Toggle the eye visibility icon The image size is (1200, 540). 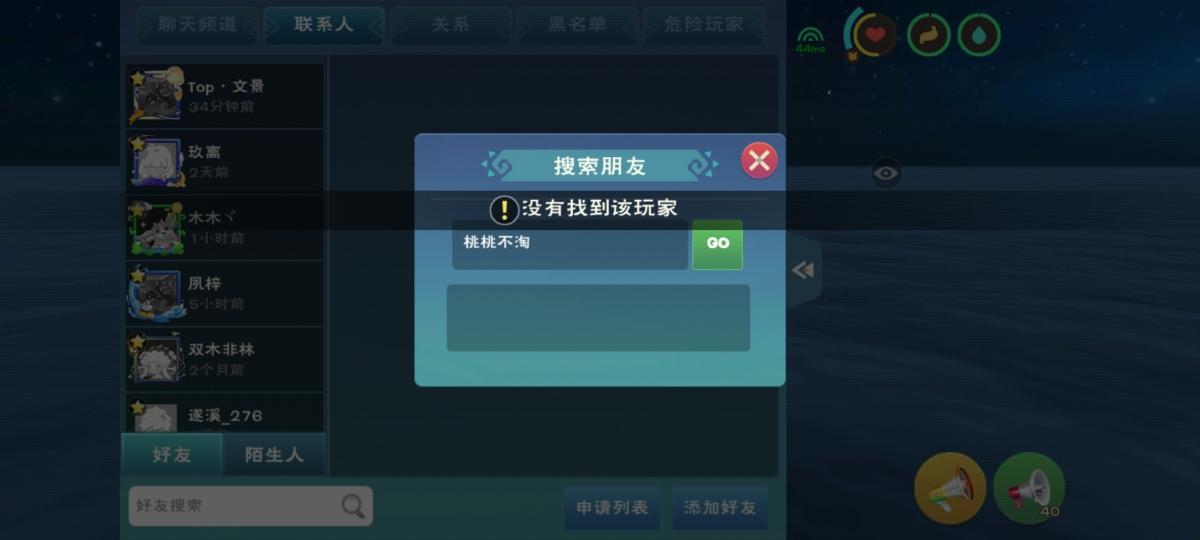886,173
